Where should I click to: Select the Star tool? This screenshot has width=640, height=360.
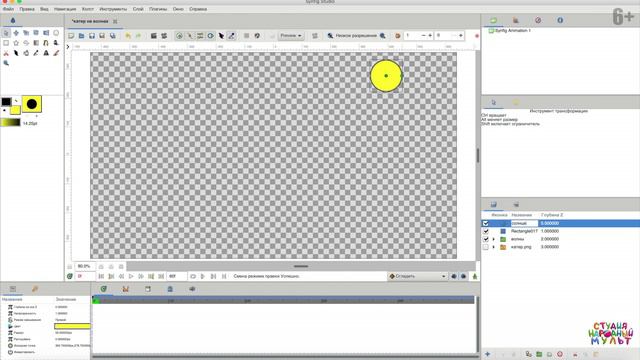[16, 43]
